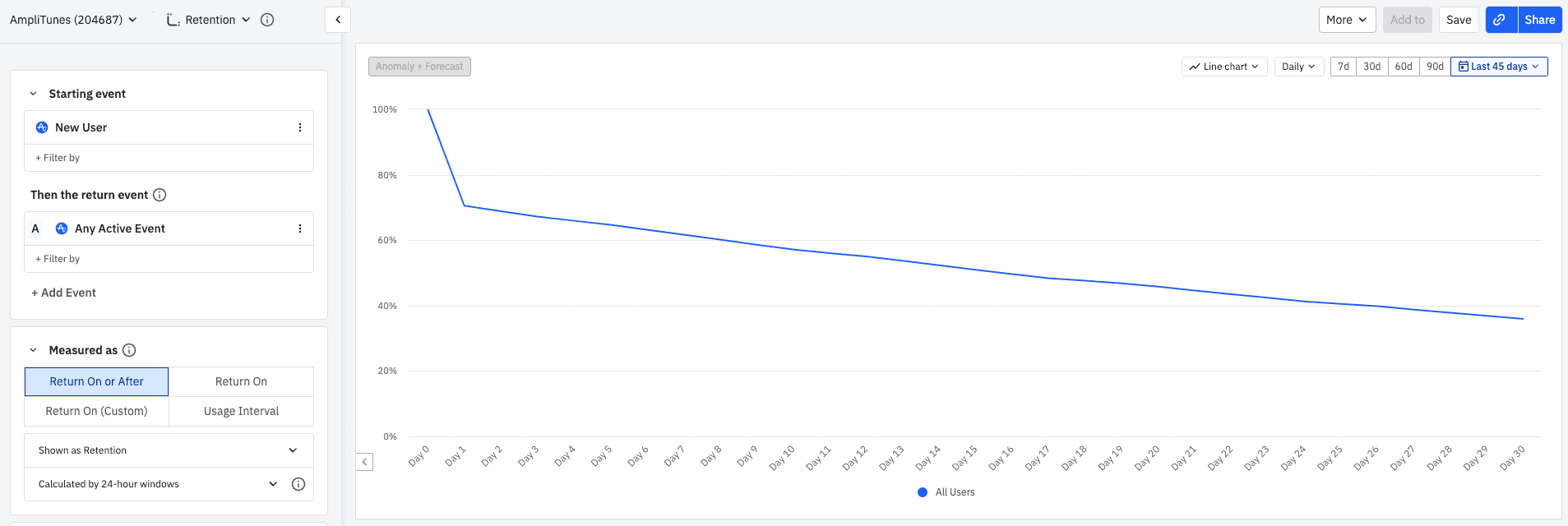The image size is (1568, 526).
Task: Expand the chart's bottom-left collapse arrow
Action: tap(365, 462)
